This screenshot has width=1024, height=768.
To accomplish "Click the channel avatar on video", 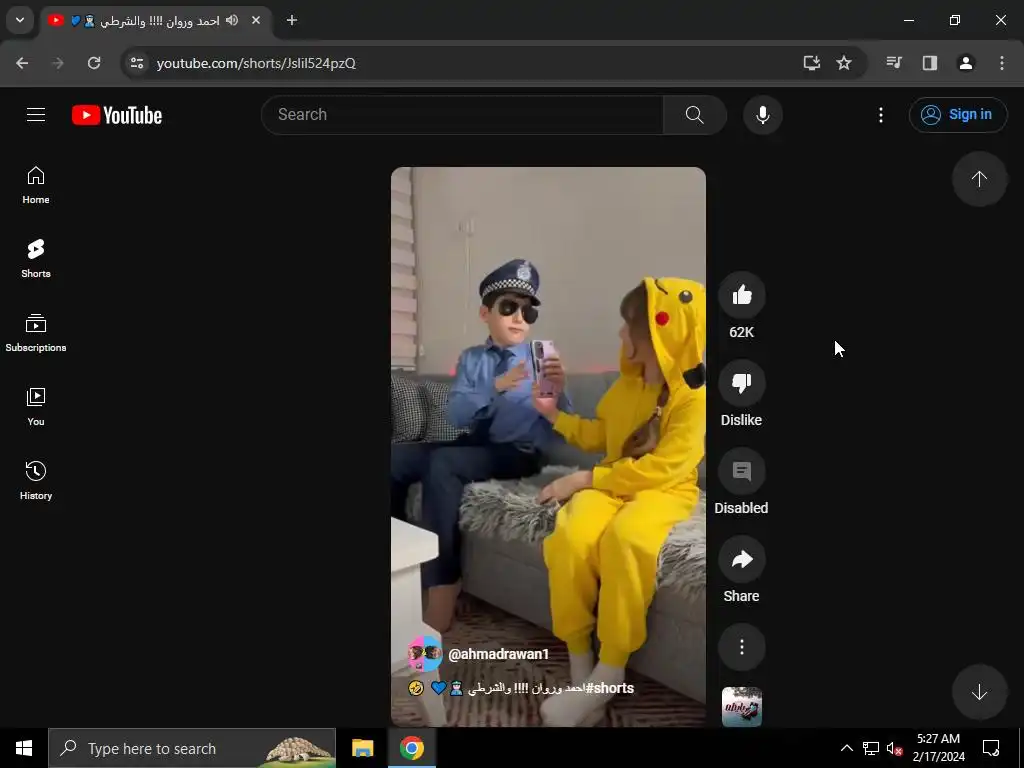I will click(425, 654).
